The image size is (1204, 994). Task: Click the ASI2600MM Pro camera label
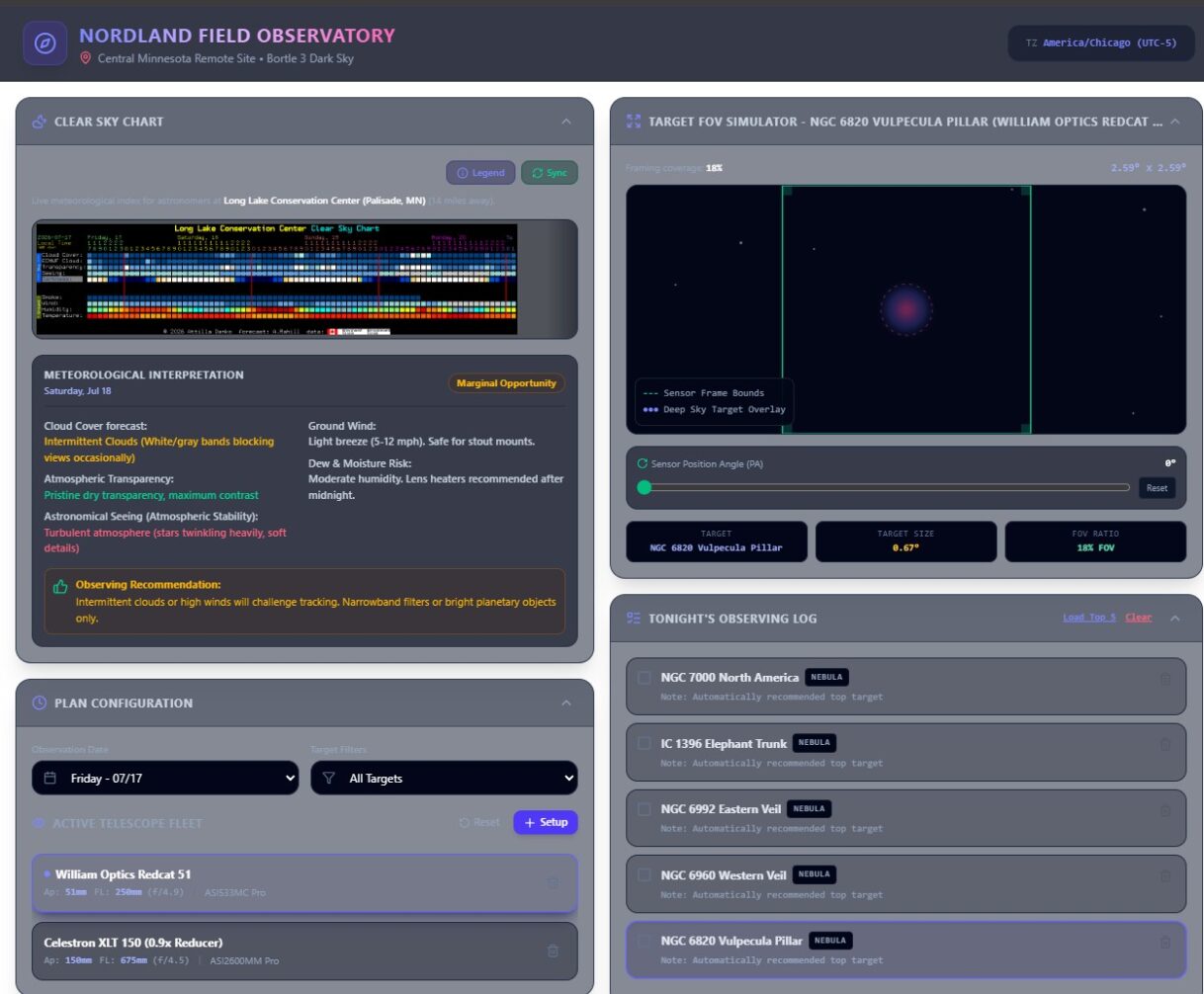point(244,960)
